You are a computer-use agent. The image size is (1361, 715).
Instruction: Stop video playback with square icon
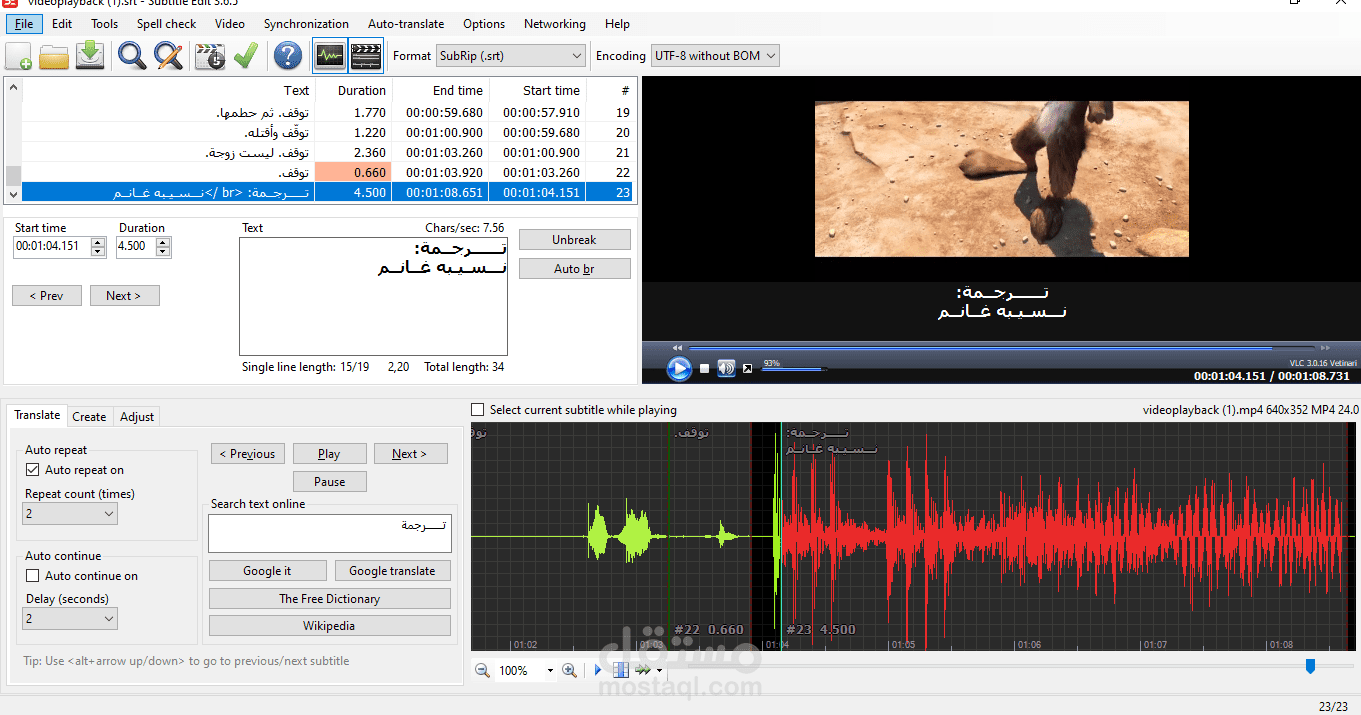(704, 368)
